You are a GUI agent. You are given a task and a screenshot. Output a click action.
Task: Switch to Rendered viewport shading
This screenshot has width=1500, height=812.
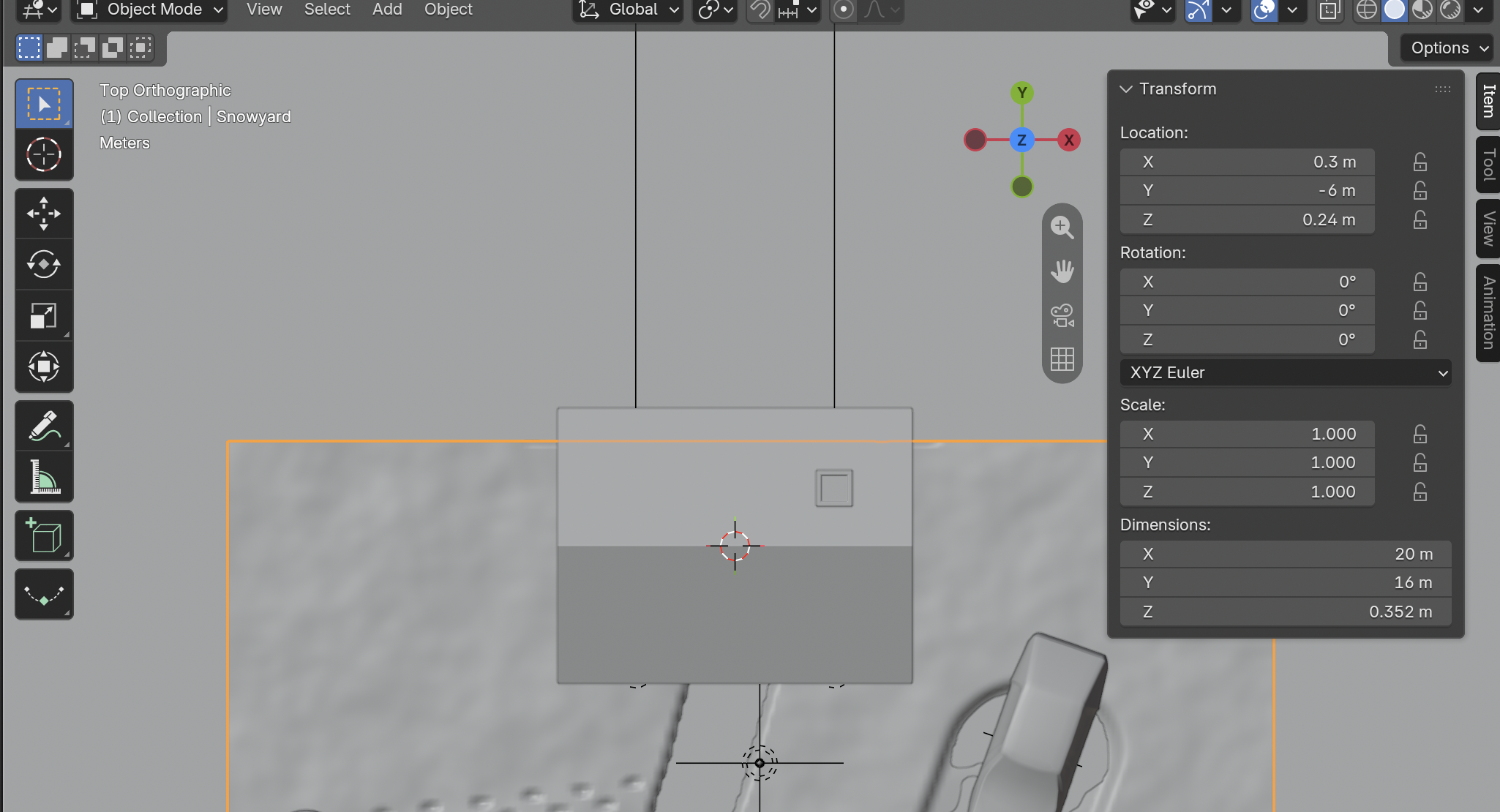(1450, 10)
